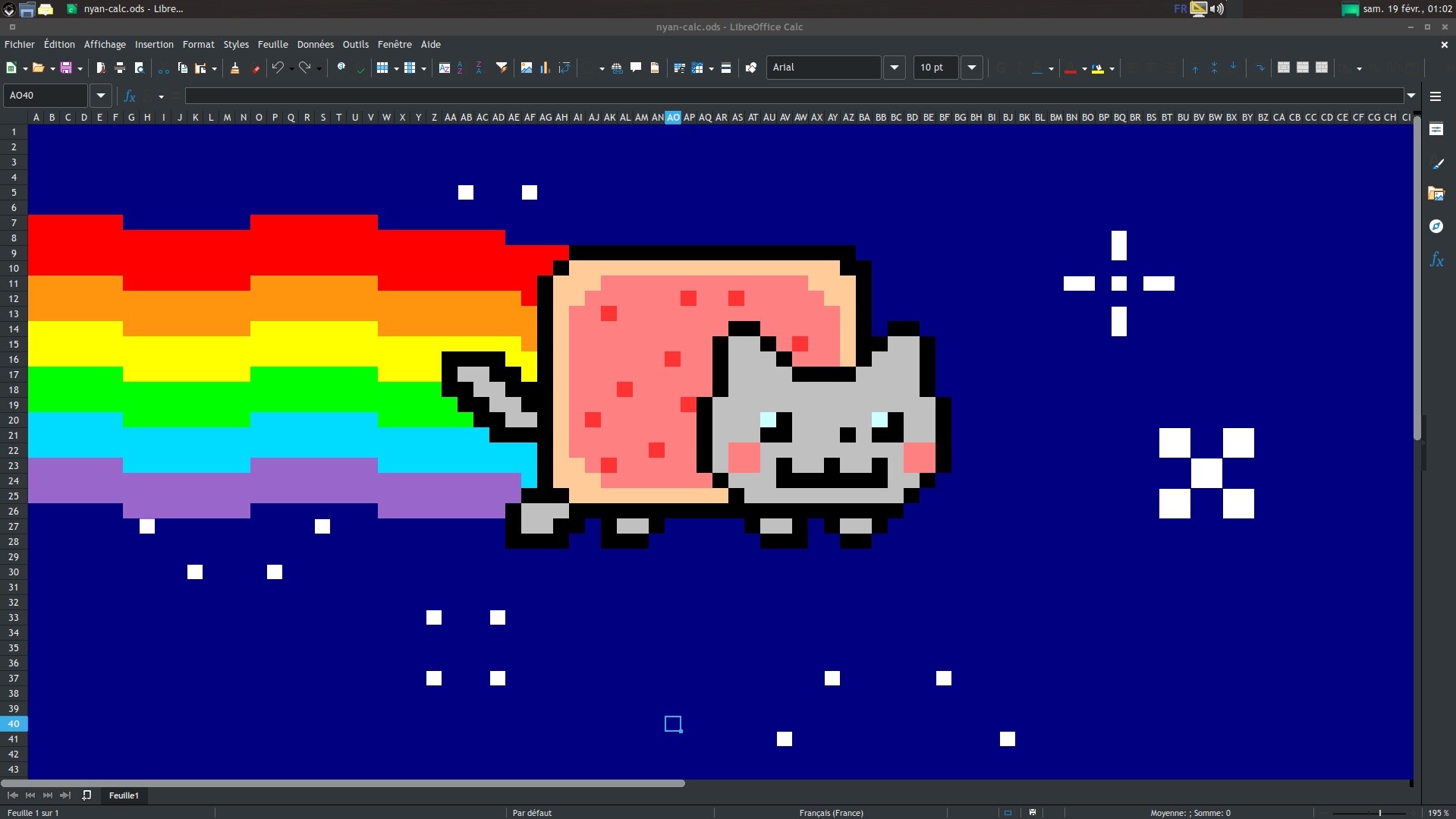Insert Chart icon in toolbar
Viewport: 1456px width, 819px height.
coord(545,68)
